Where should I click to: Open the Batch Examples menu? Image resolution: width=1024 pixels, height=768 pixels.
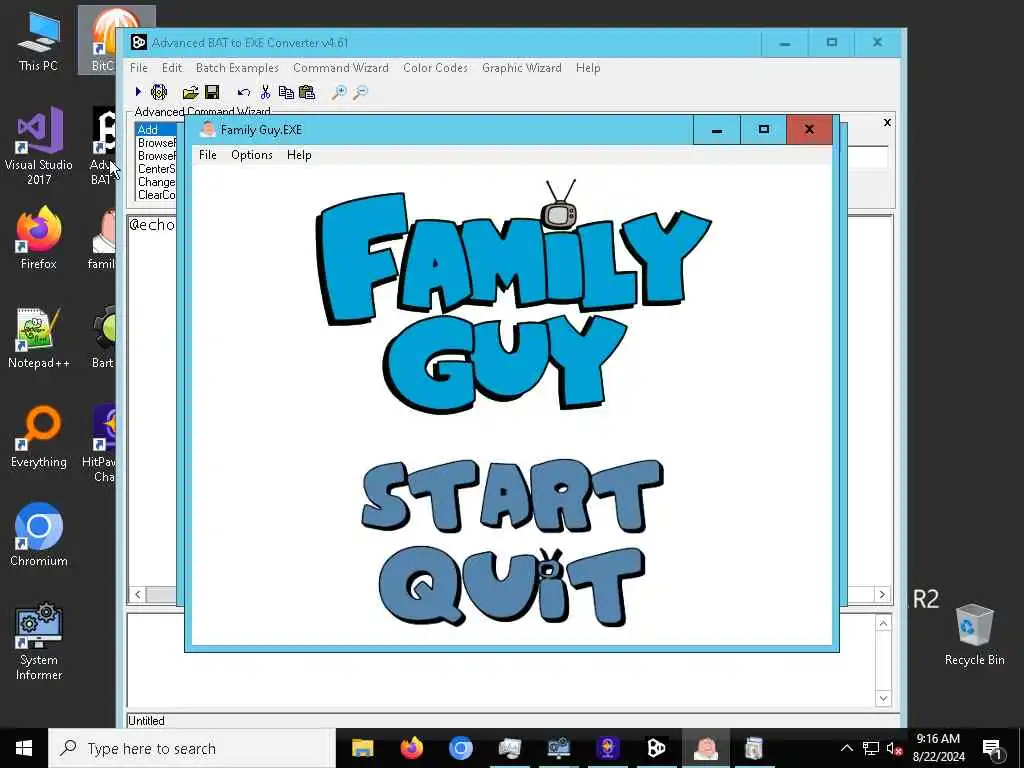tap(237, 68)
